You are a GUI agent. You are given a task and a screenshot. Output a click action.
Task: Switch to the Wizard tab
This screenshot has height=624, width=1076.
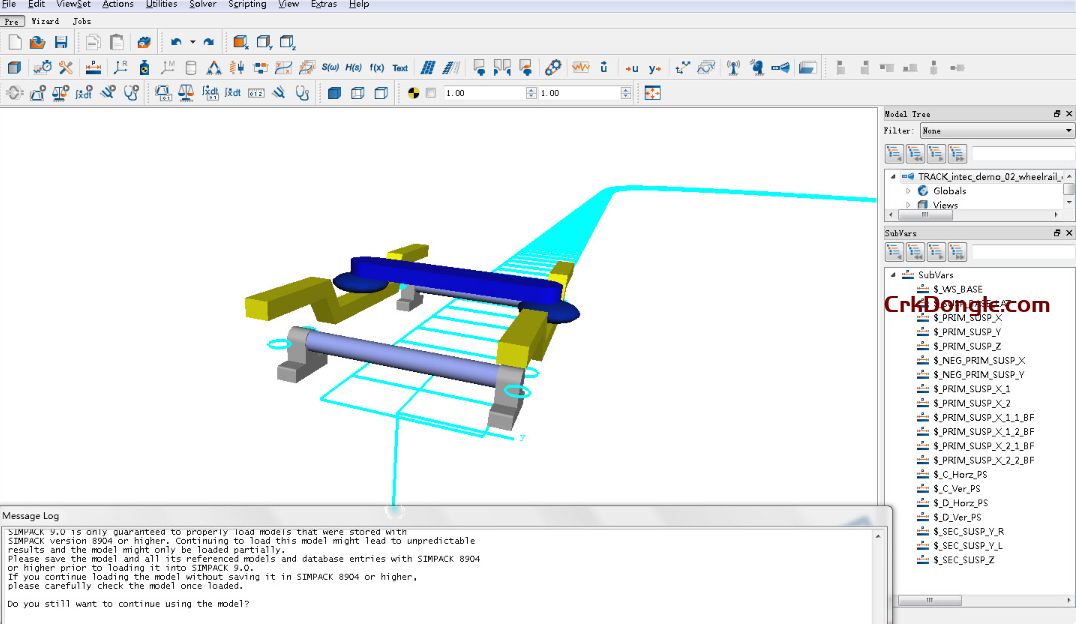pos(45,21)
